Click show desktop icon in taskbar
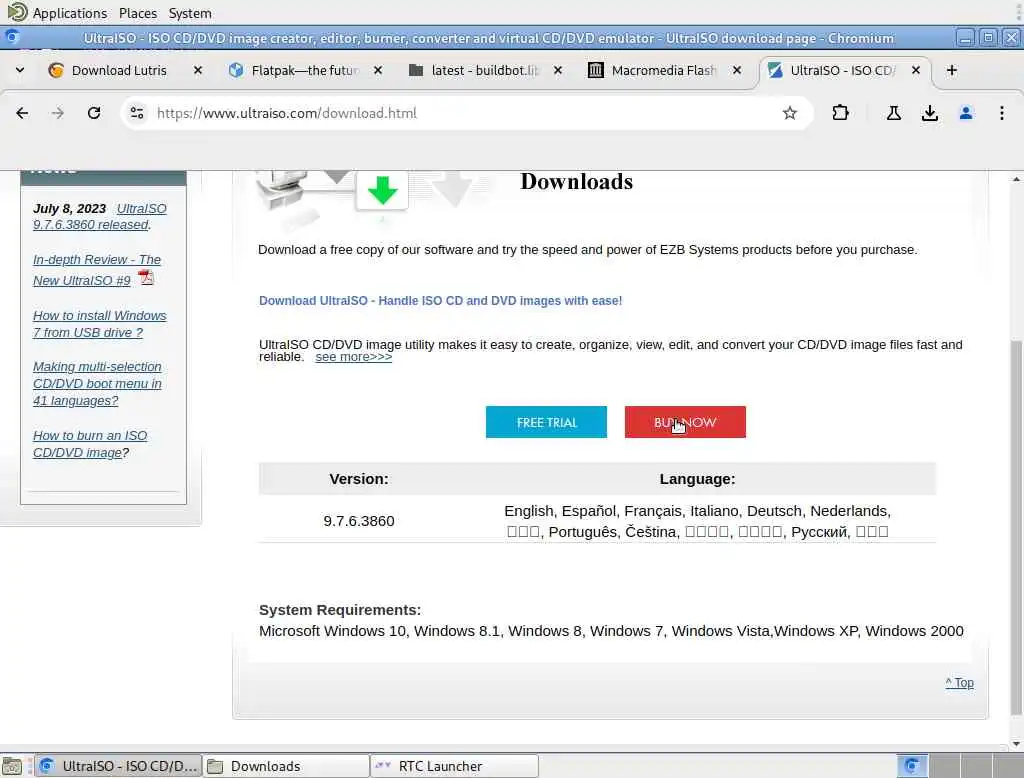The image size is (1024, 778). click(12, 766)
